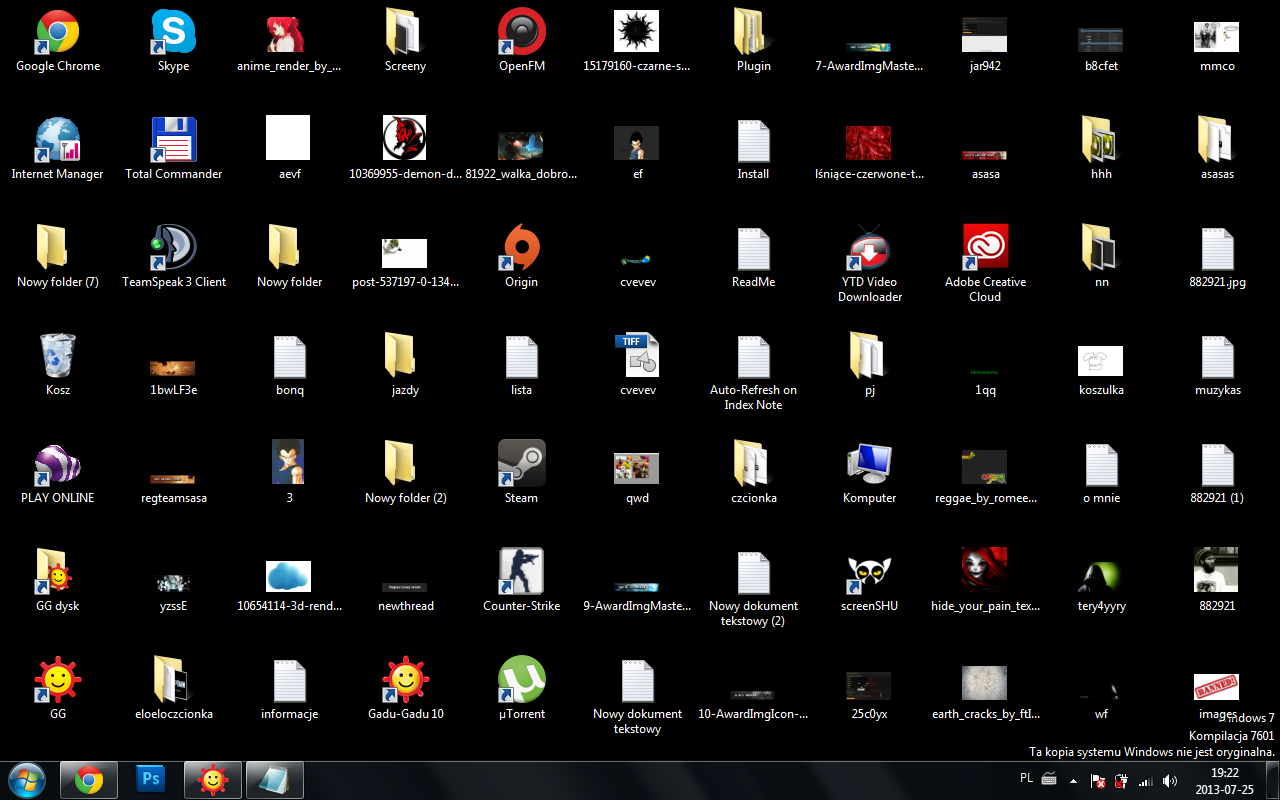The image size is (1280, 800).
Task: Open the YTD Video Downloader shortcut
Action: [x=870, y=249]
